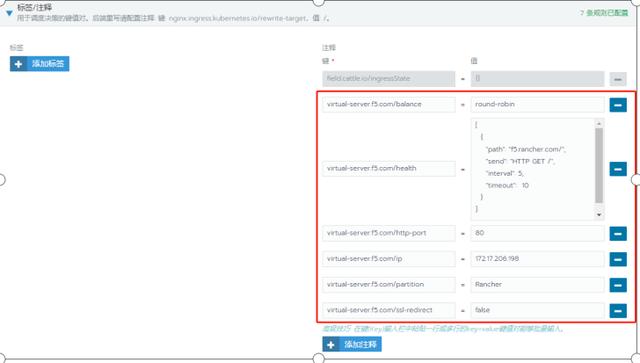Edit the virtual-server.f5.com/http-port key field
This screenshot has height=363, width=640.
(x=389, y=233)
